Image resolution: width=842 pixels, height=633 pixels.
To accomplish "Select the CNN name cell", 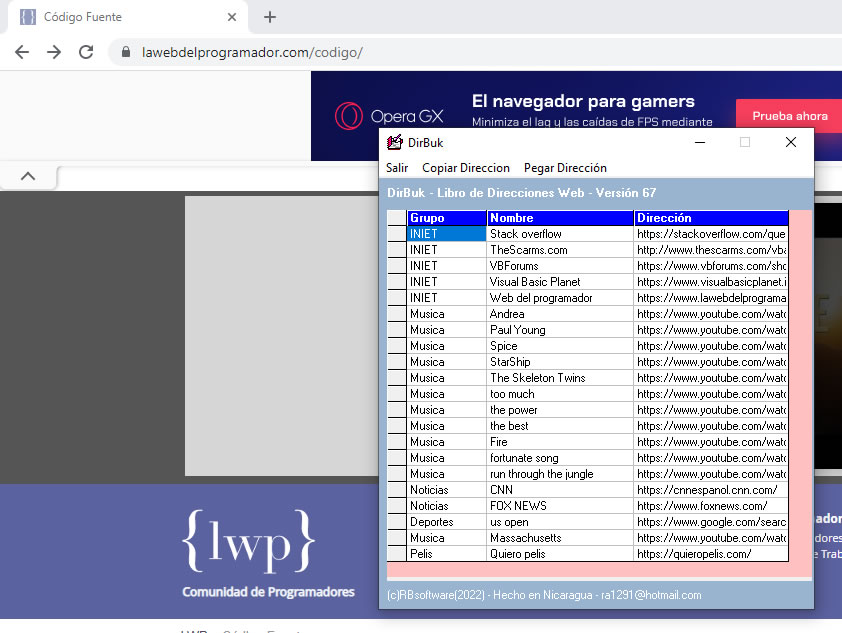I will (561, 490).
